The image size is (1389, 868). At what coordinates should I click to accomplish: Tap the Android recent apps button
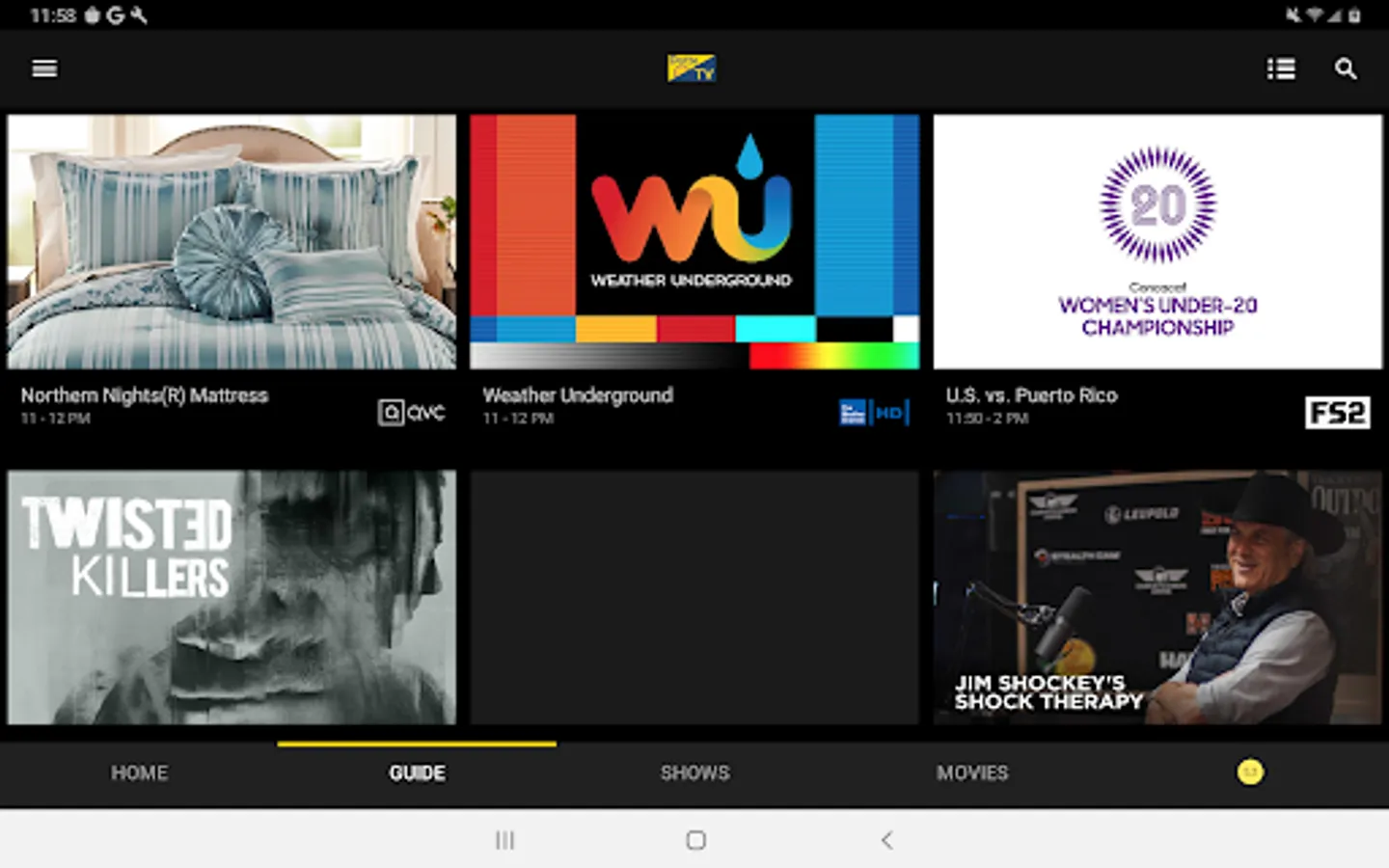[x=504, y=840]
